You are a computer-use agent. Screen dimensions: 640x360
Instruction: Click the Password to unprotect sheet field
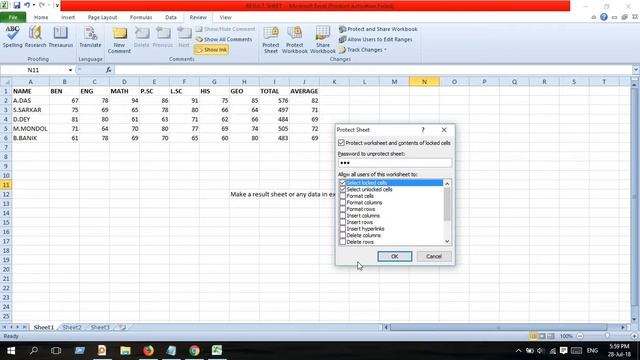395,163
